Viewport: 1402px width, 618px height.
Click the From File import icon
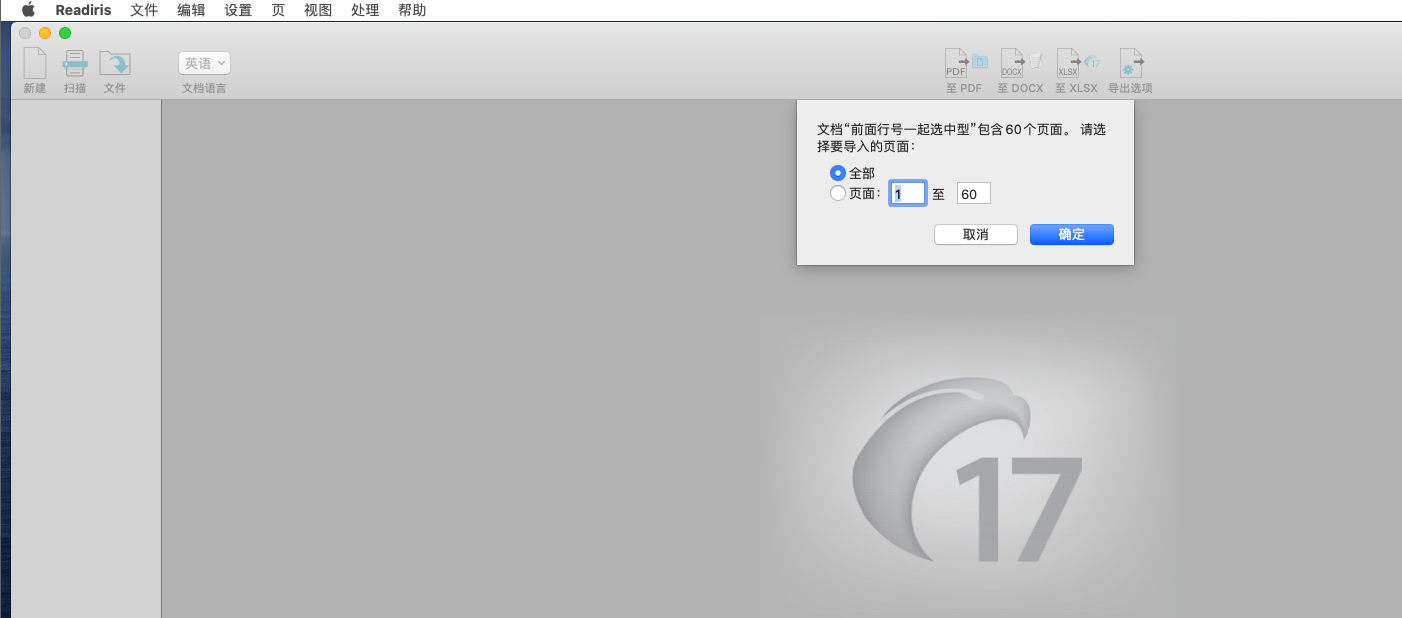(x=115, y=64)
